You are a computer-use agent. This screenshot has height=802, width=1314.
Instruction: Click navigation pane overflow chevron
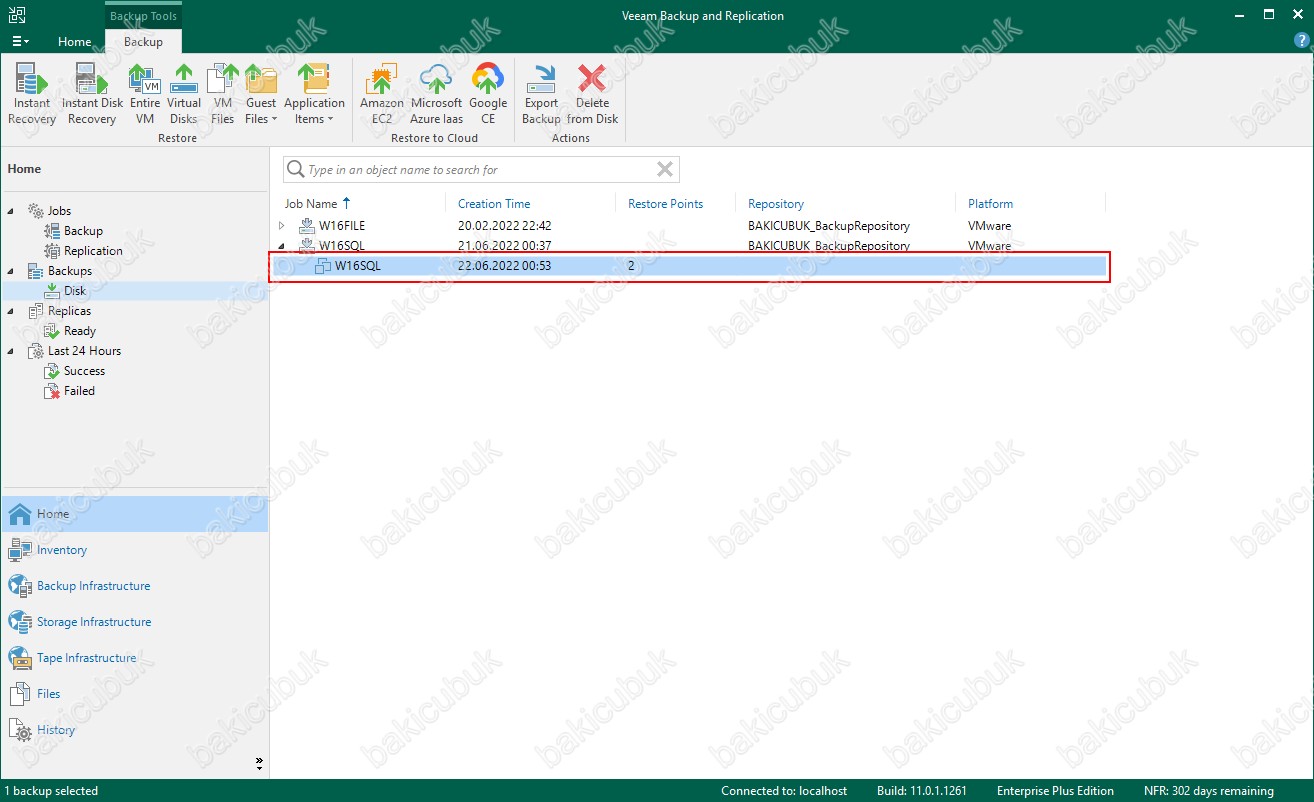259,763
